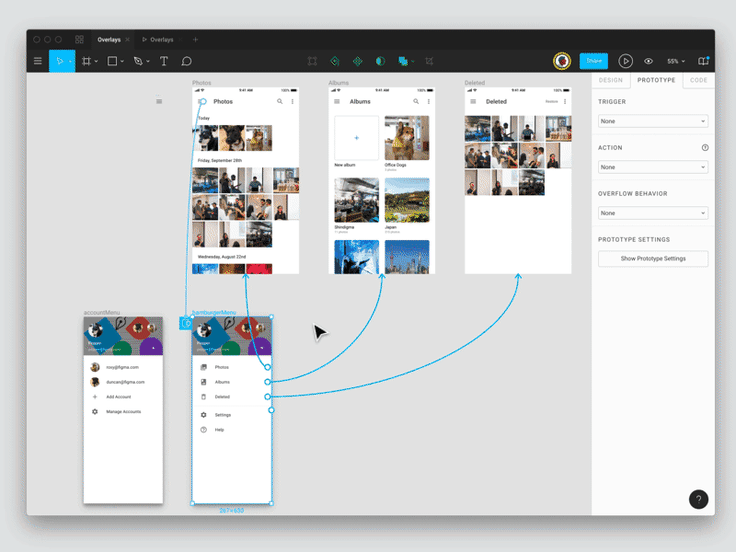Select the Frame tool
This screenshot has width=736, height=552.
[86, 61]
